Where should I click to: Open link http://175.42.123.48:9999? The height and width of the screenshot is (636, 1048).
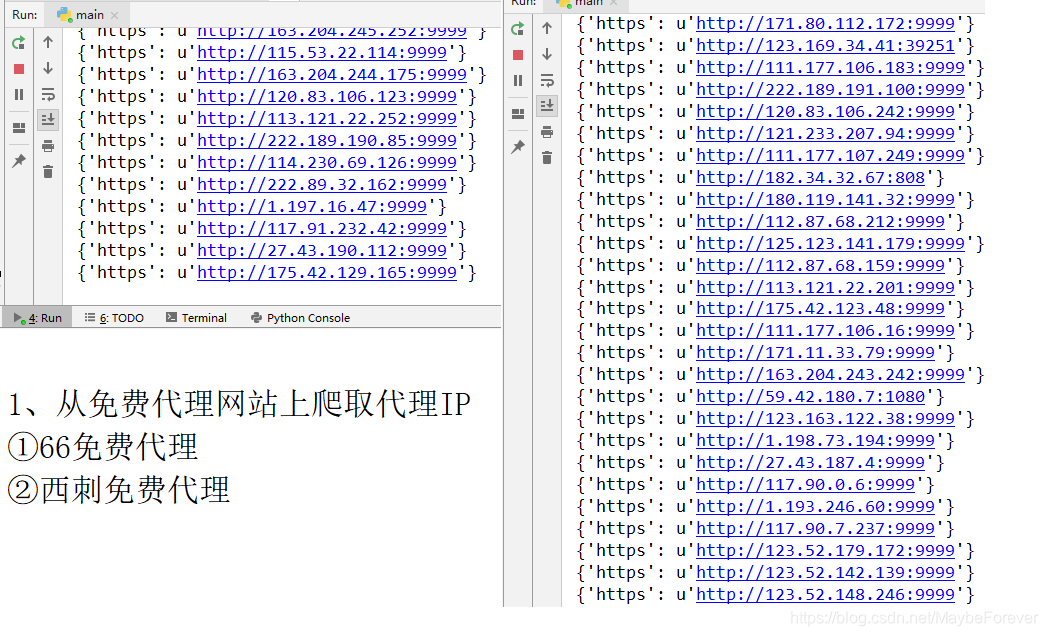[x=821, y=309]
